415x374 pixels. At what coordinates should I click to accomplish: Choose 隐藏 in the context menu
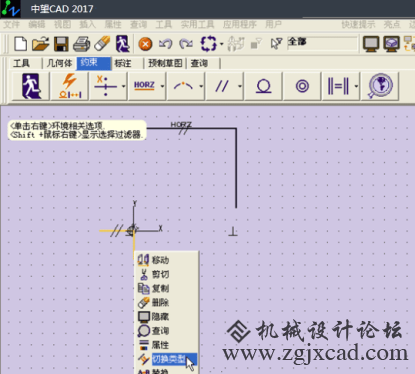click(167, 316)
